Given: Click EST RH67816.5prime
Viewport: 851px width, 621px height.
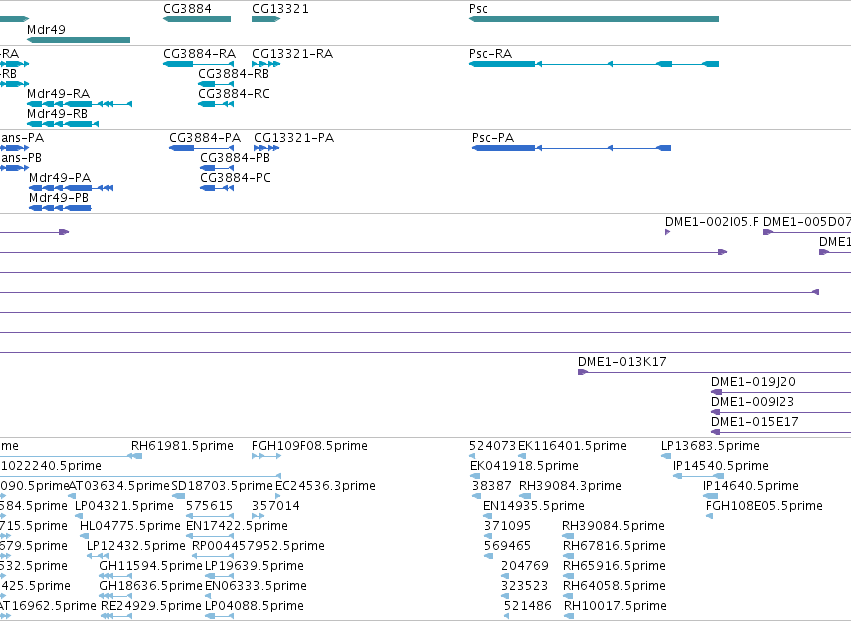Looking at the screenshot, I should [614, 547].
